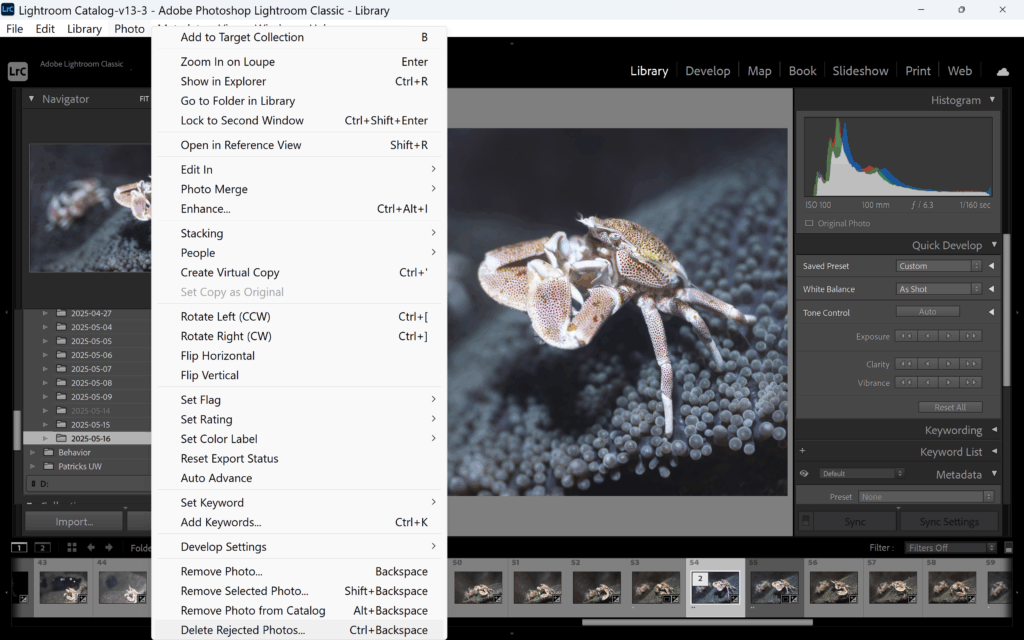
Task: Decrease Vibrance by a small step
Action: [928, 382]
